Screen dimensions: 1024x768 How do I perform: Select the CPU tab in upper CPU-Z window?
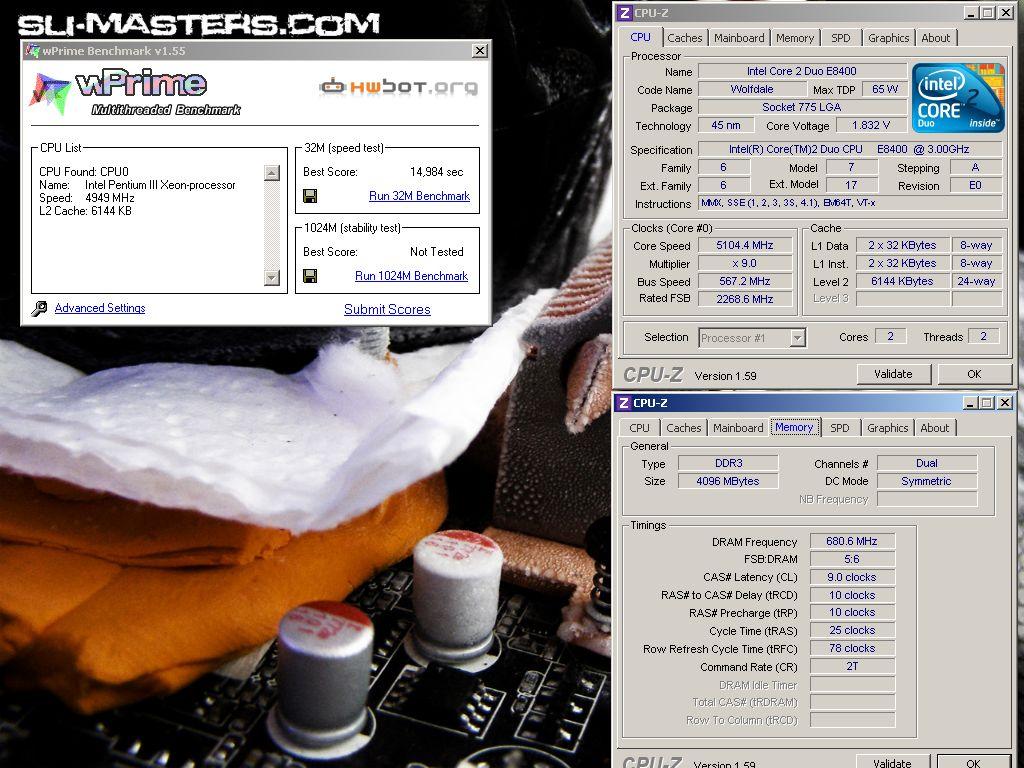tap(640, 37)
